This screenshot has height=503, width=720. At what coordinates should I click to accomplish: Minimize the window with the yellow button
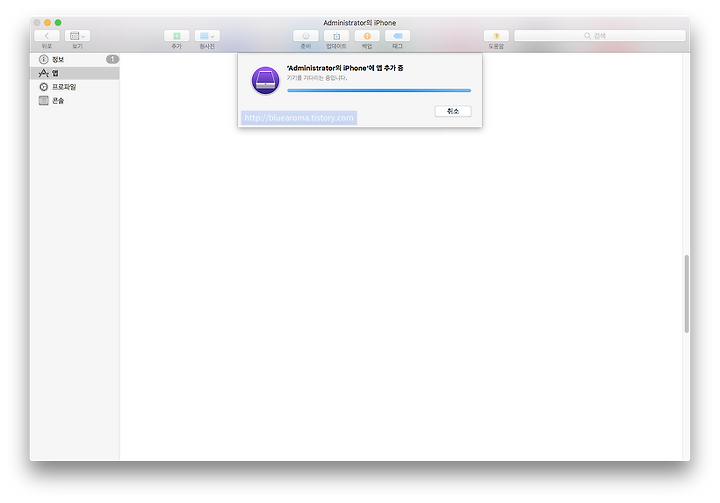tap(47, 23)
